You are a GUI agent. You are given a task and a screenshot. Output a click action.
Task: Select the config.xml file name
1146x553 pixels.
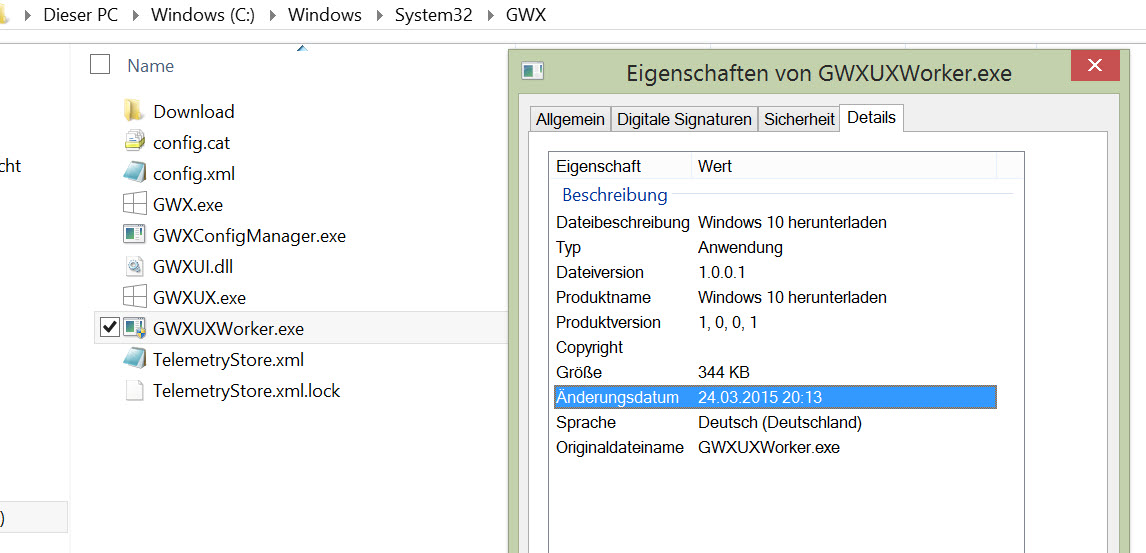(x=194, y=173)
